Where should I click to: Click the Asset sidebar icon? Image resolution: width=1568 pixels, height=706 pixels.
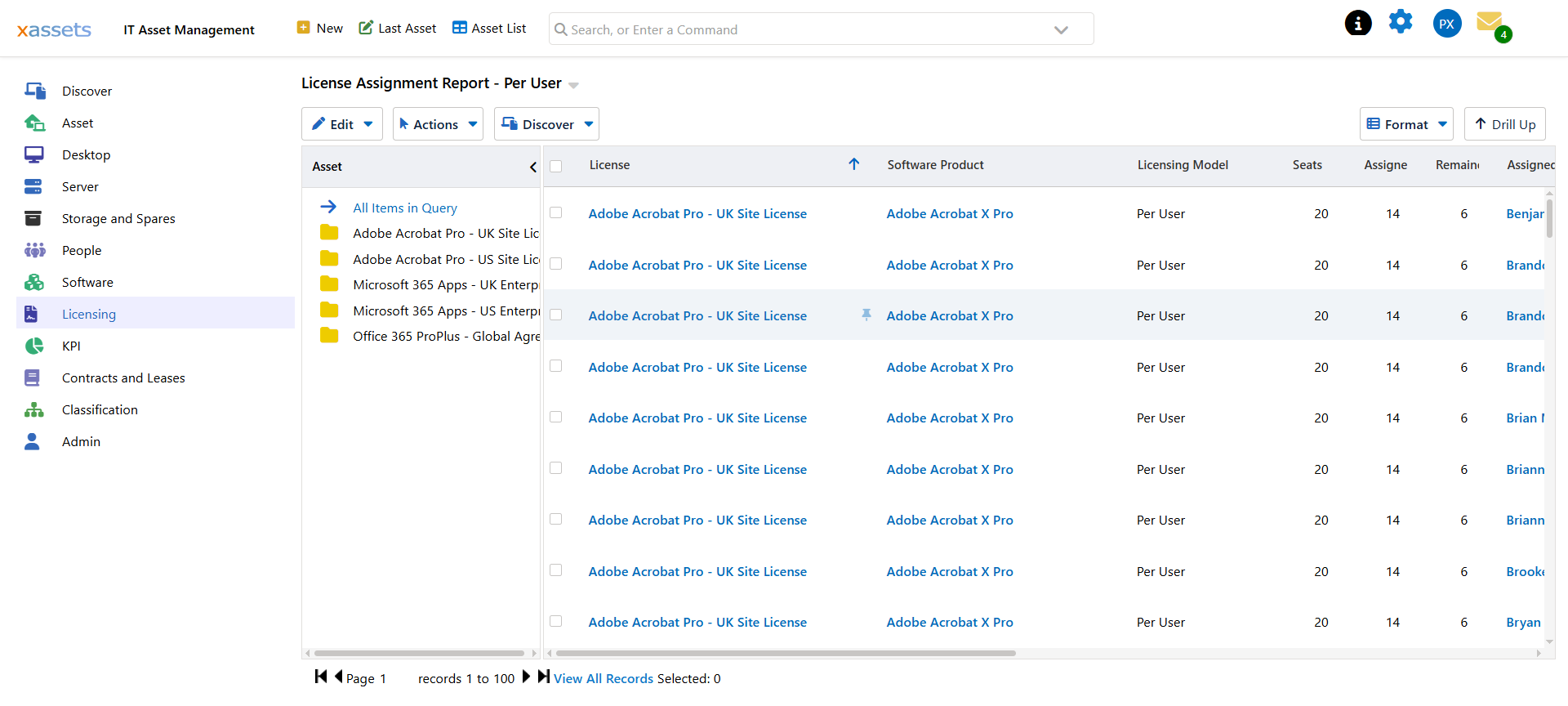34,123
